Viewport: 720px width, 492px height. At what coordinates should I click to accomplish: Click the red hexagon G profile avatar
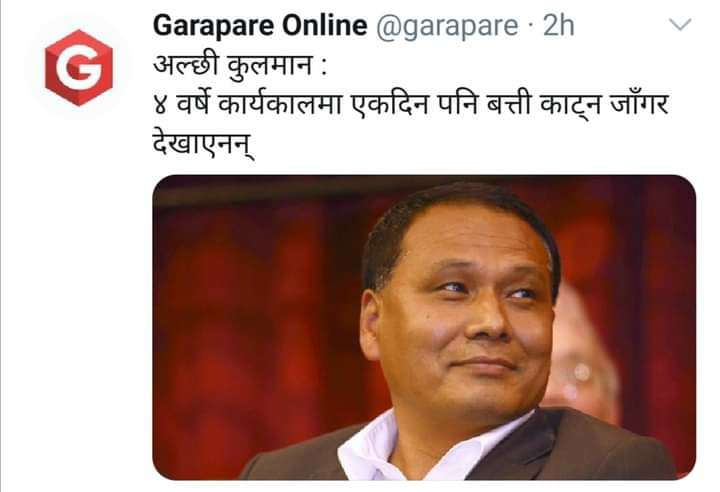tap(79, 68)
